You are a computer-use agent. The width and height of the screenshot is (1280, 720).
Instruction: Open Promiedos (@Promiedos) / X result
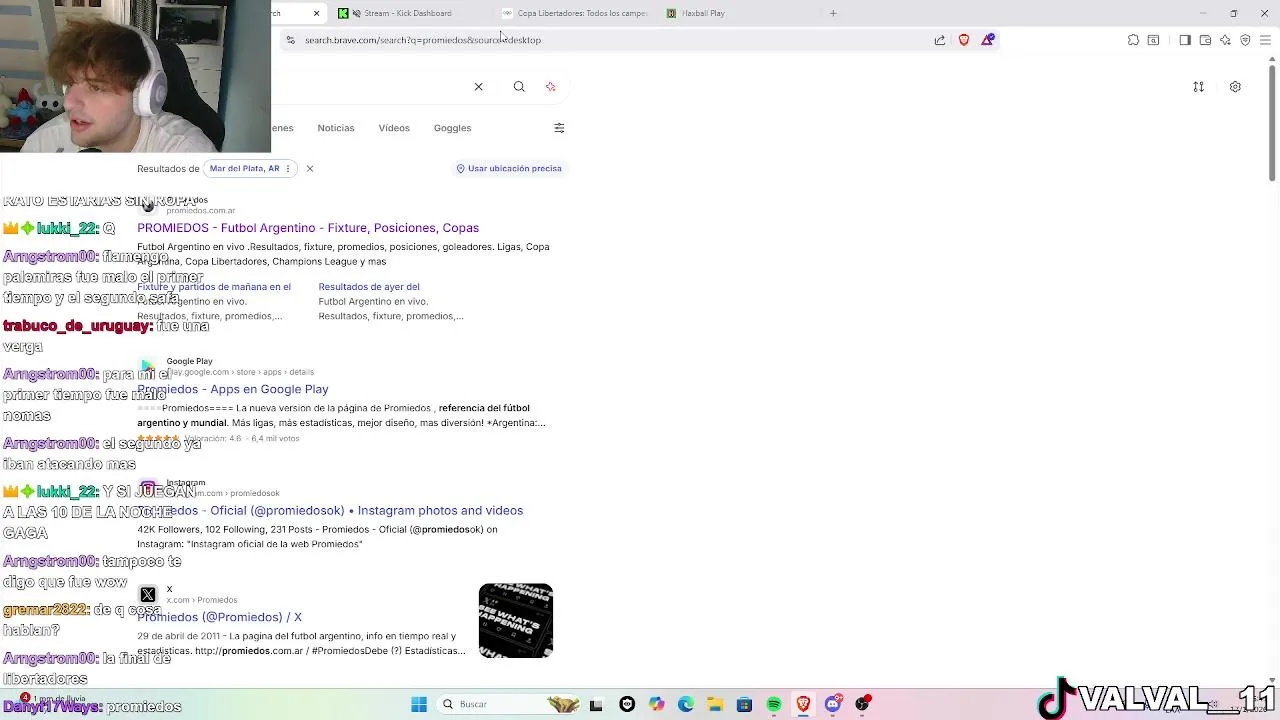click(219, 617)
